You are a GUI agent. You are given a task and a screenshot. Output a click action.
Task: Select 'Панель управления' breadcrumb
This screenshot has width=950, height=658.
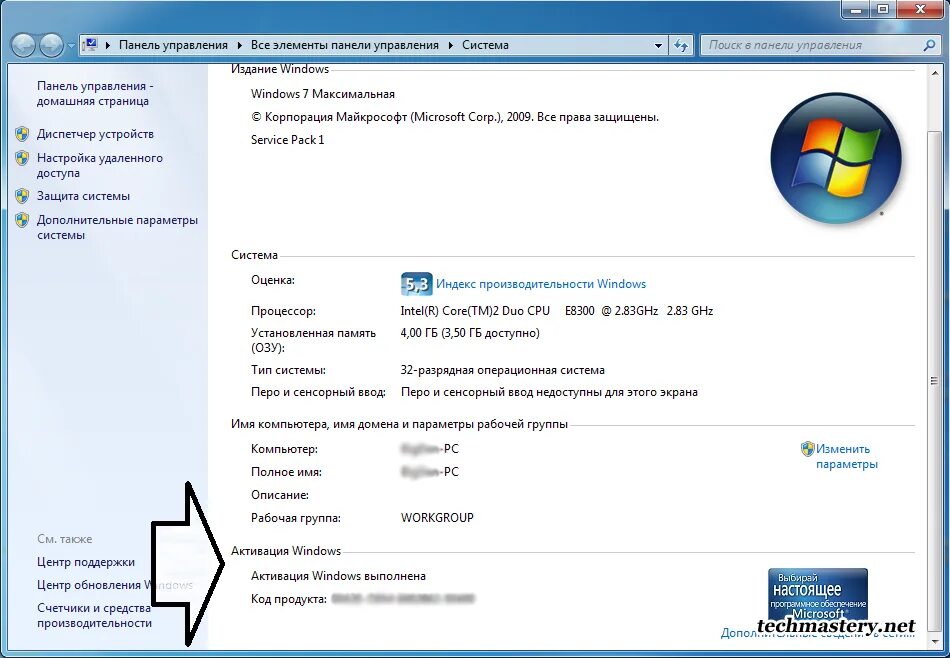point(173,45)
